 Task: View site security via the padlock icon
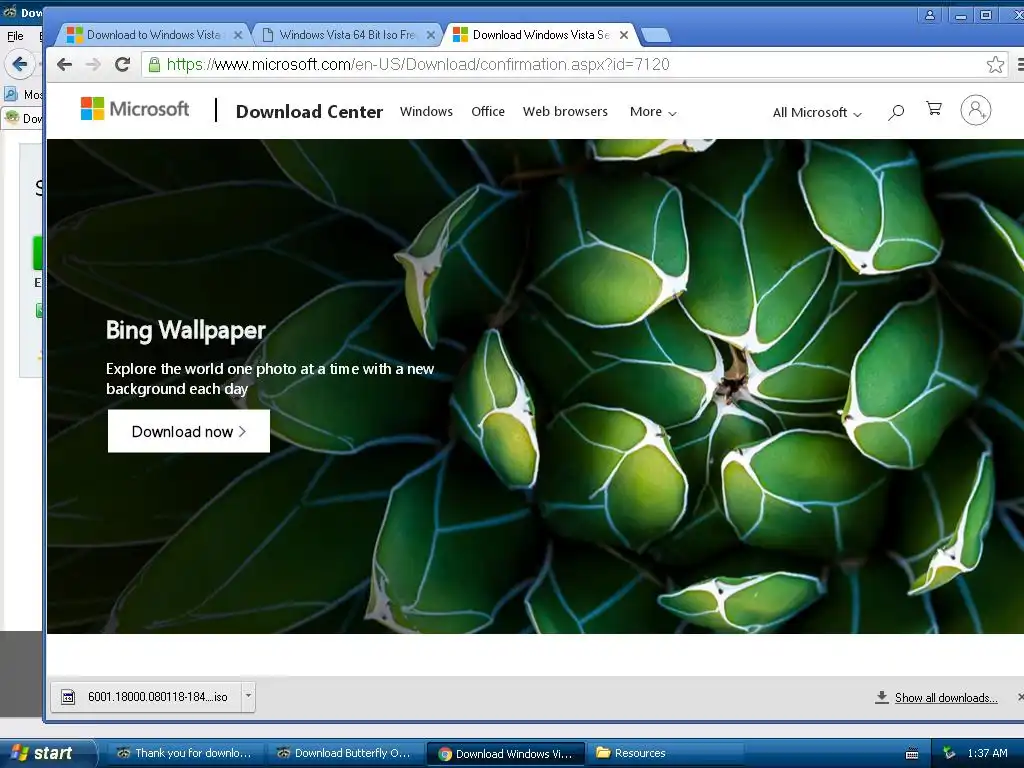[x=154, y=65]
